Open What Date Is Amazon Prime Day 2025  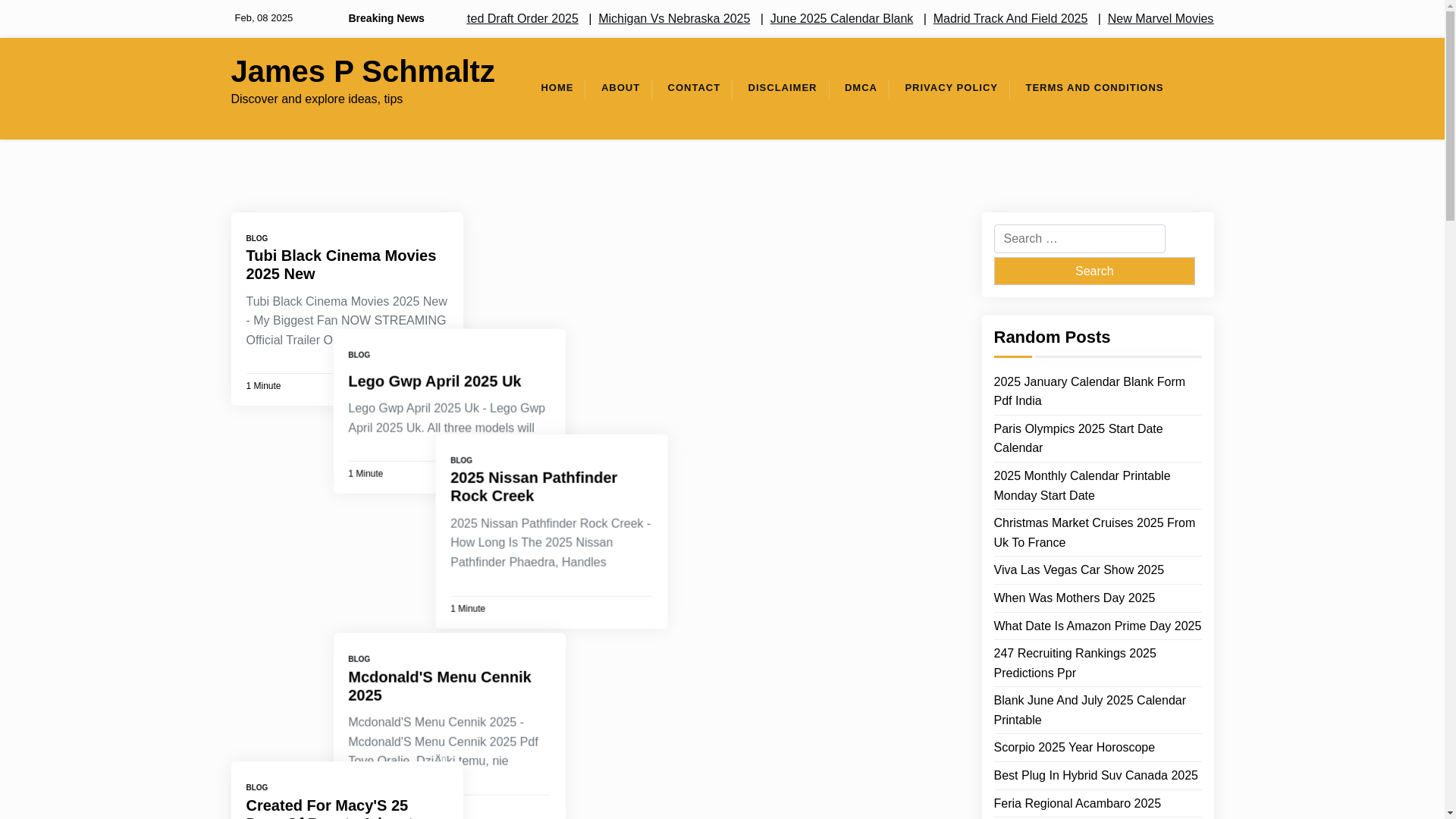pyautogui.click(x=1097, y=626)
